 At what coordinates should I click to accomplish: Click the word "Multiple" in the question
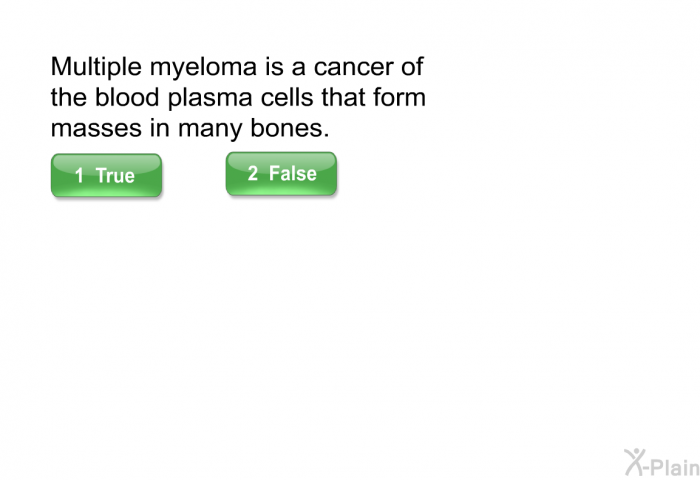[96, 67]
